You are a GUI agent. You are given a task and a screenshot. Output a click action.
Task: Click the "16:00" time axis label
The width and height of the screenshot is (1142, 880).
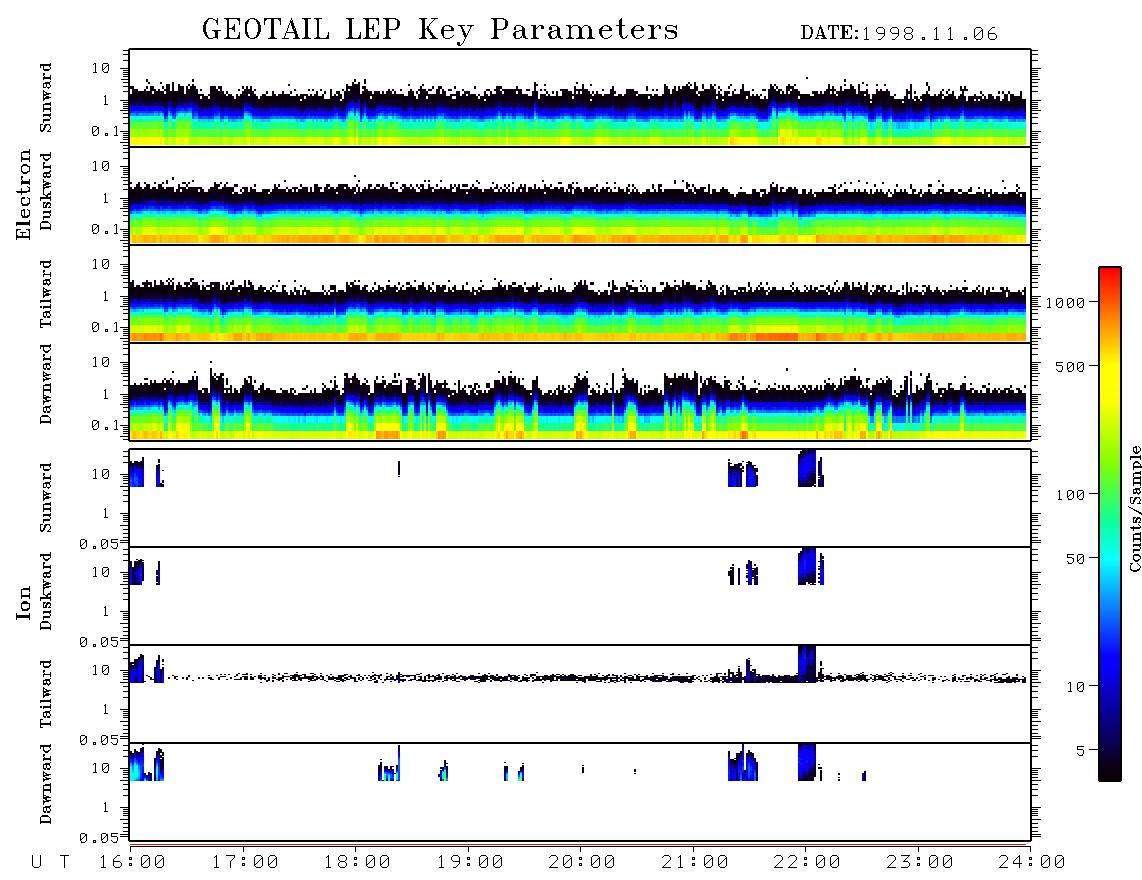click(x=132, y=862)
